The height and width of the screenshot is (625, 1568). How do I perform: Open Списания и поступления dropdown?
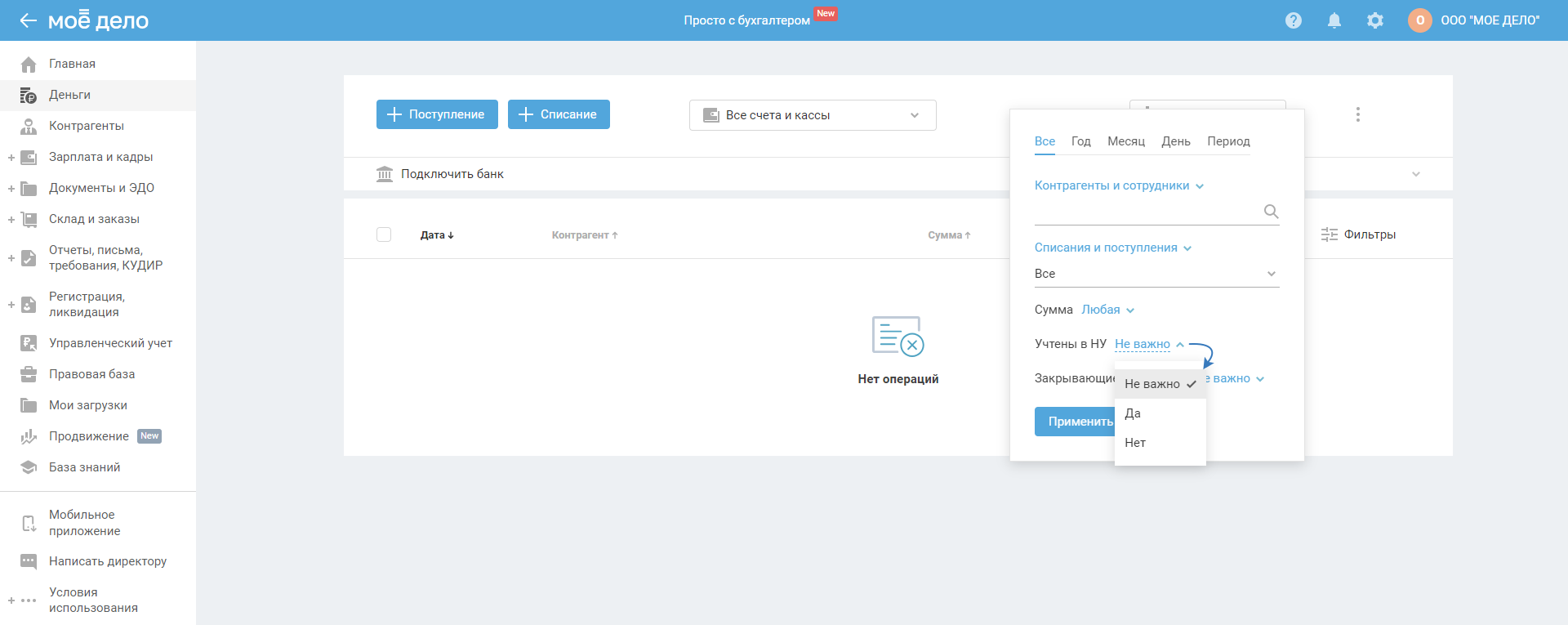[x=1113, y=248]
